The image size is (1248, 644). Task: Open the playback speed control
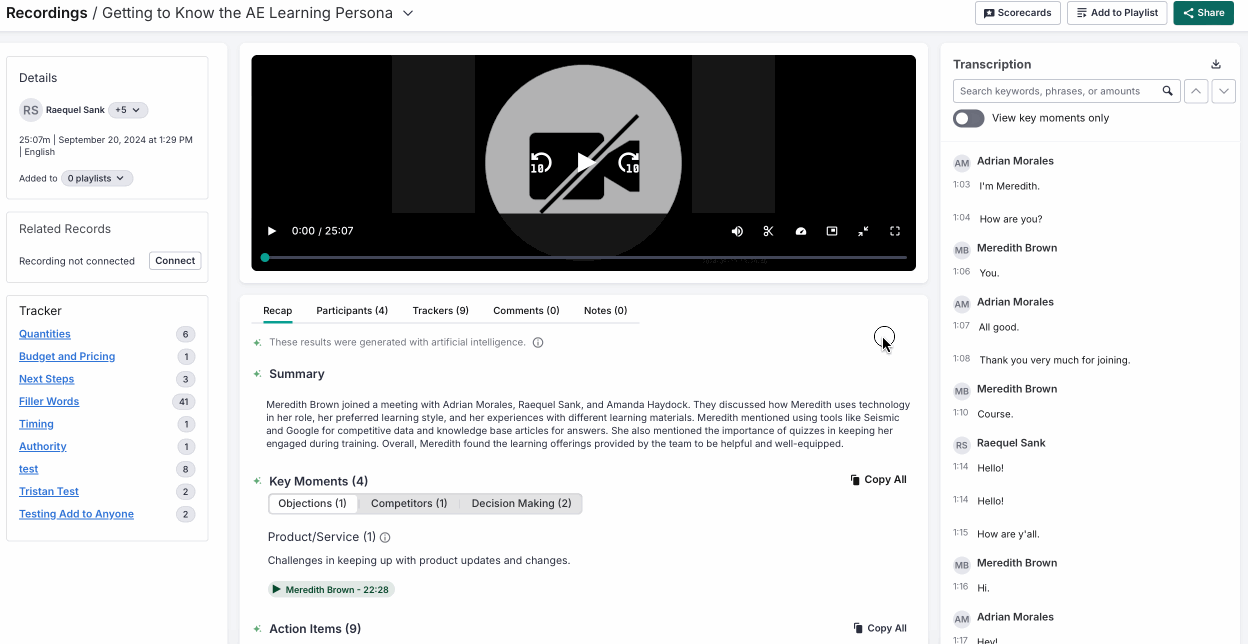click(x=801, y=231)
